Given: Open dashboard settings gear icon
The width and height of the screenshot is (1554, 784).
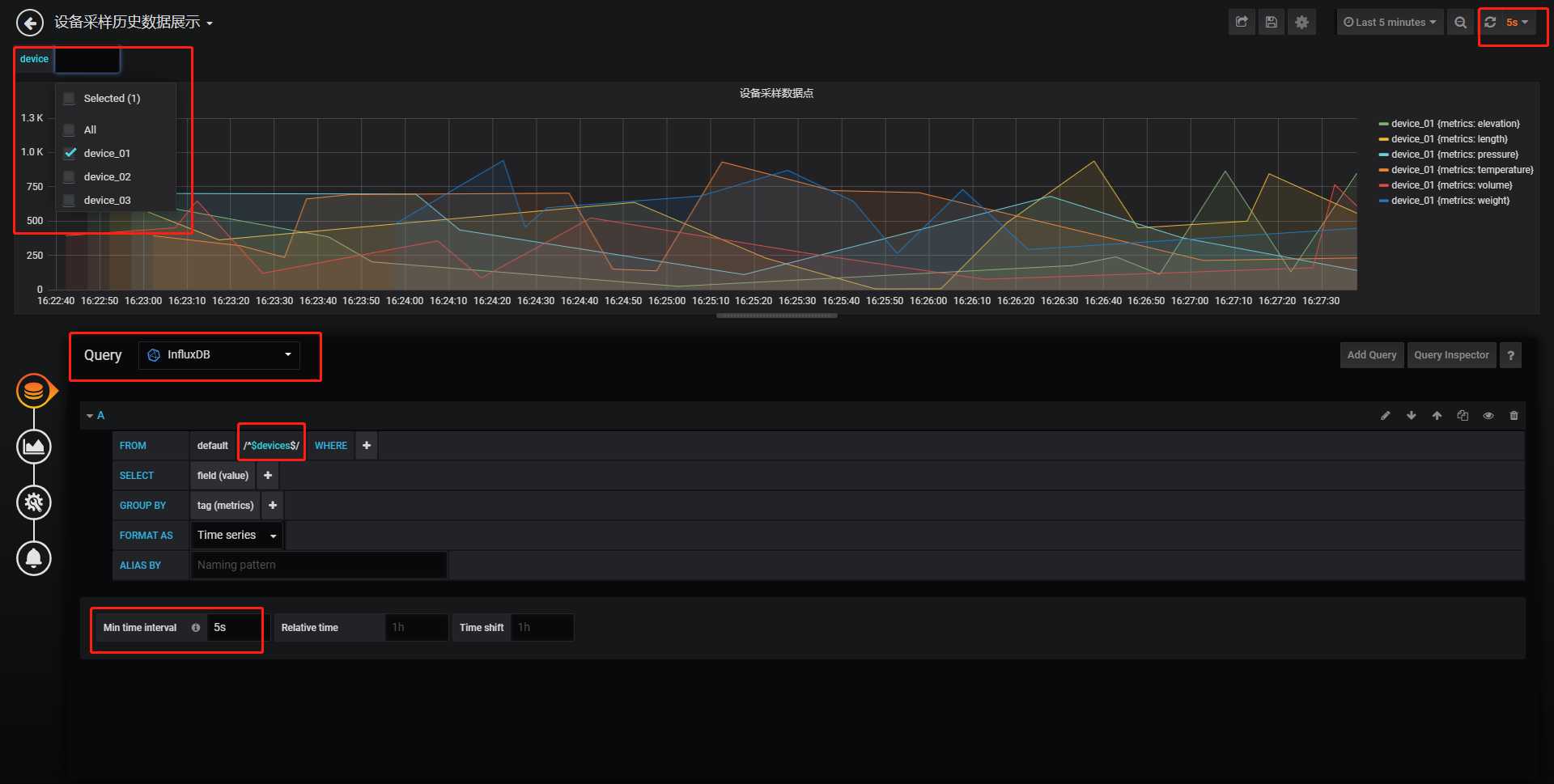Looking at the screenshot, I should click(x=1301, y=23).
